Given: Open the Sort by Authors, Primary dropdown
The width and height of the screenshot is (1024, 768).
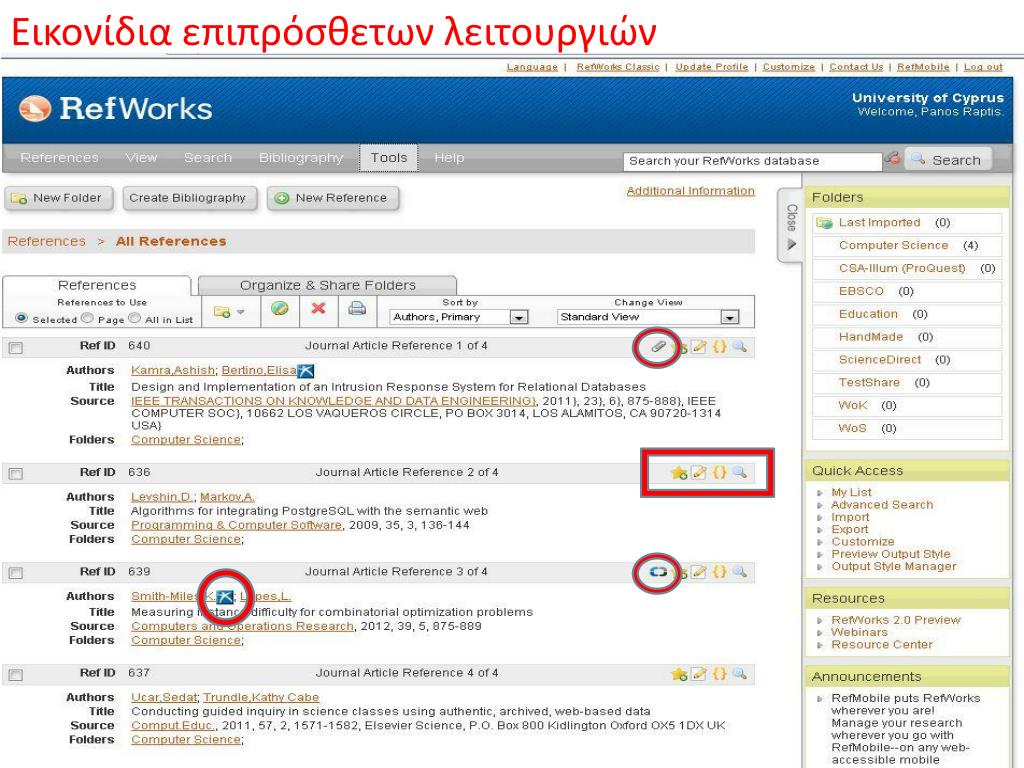Looking at the screenshot, I should pyautogui.click(x=458, y=317).
